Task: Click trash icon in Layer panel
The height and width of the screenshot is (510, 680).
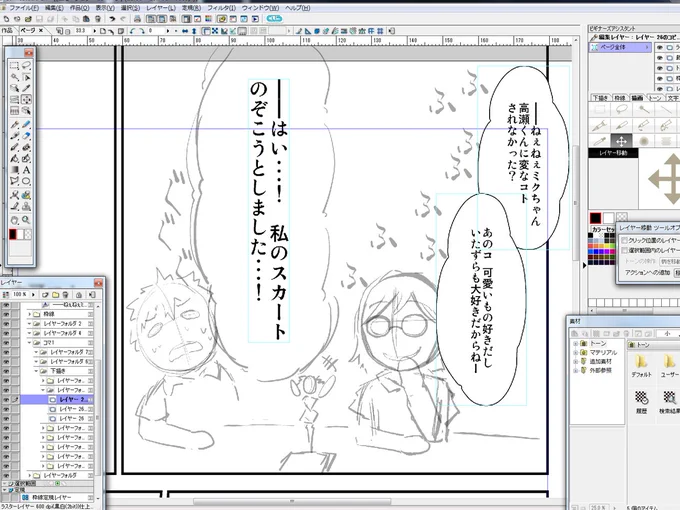Action: pos(65,294)
